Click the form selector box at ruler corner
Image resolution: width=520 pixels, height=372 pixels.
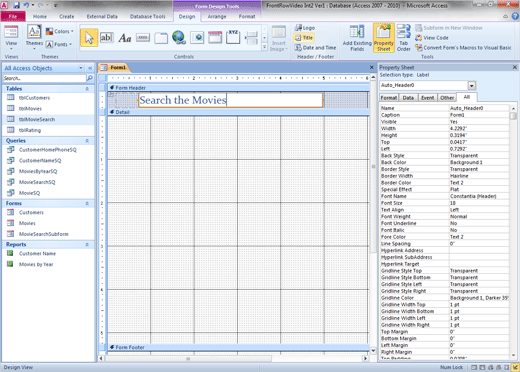[x=102, y=78]
